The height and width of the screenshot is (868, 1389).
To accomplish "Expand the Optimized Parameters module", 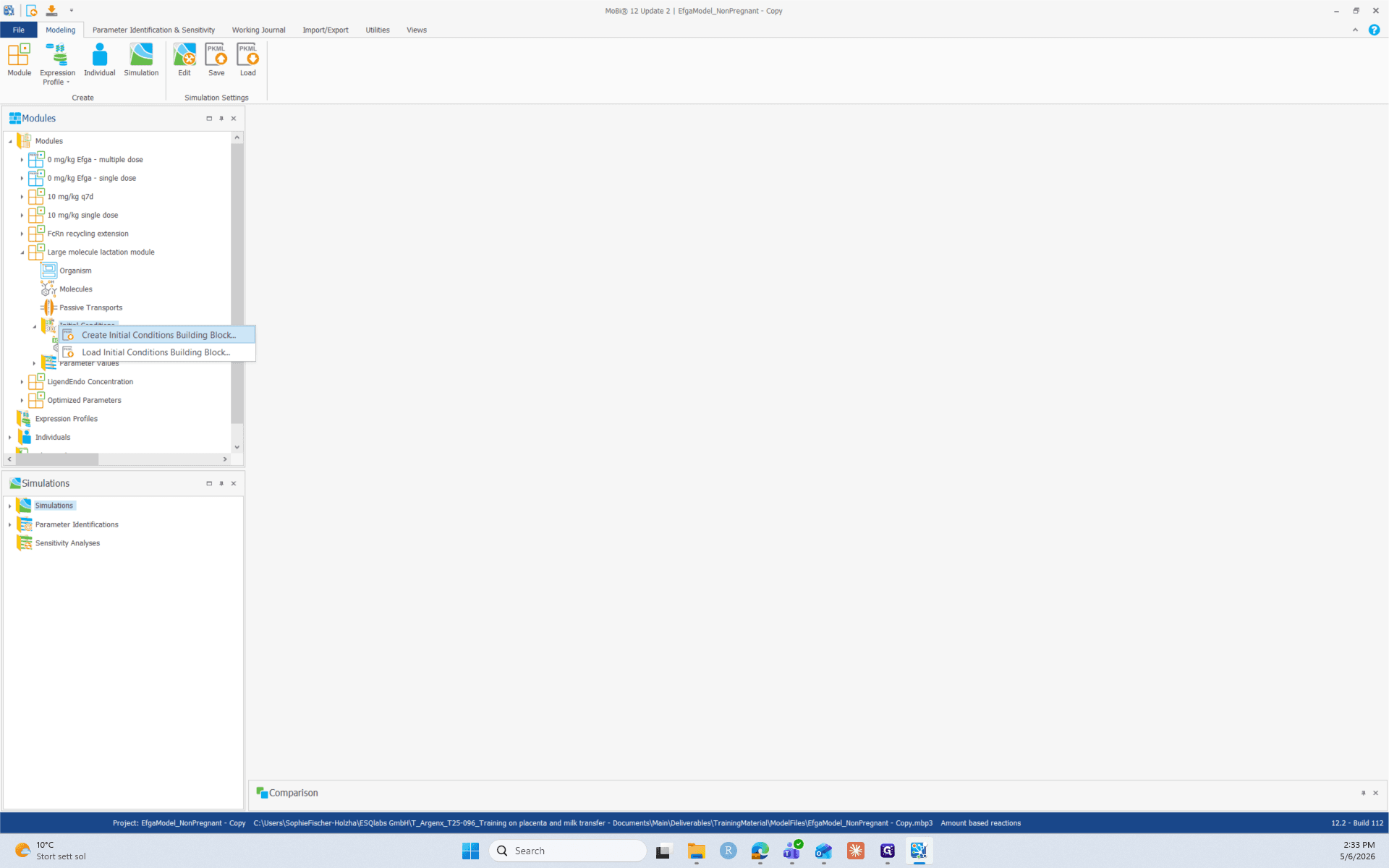I will pos(22,400).
